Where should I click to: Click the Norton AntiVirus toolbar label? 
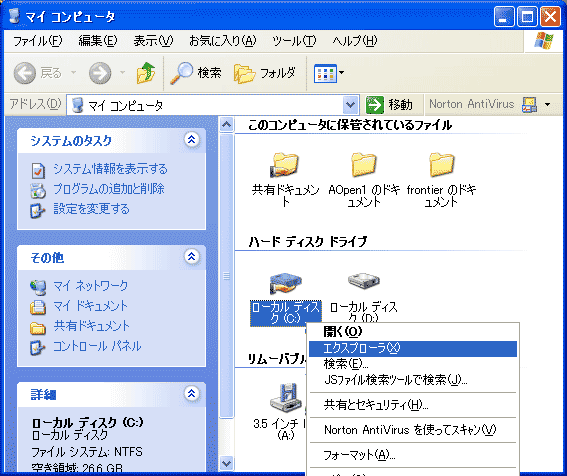(x=472, y=104)
